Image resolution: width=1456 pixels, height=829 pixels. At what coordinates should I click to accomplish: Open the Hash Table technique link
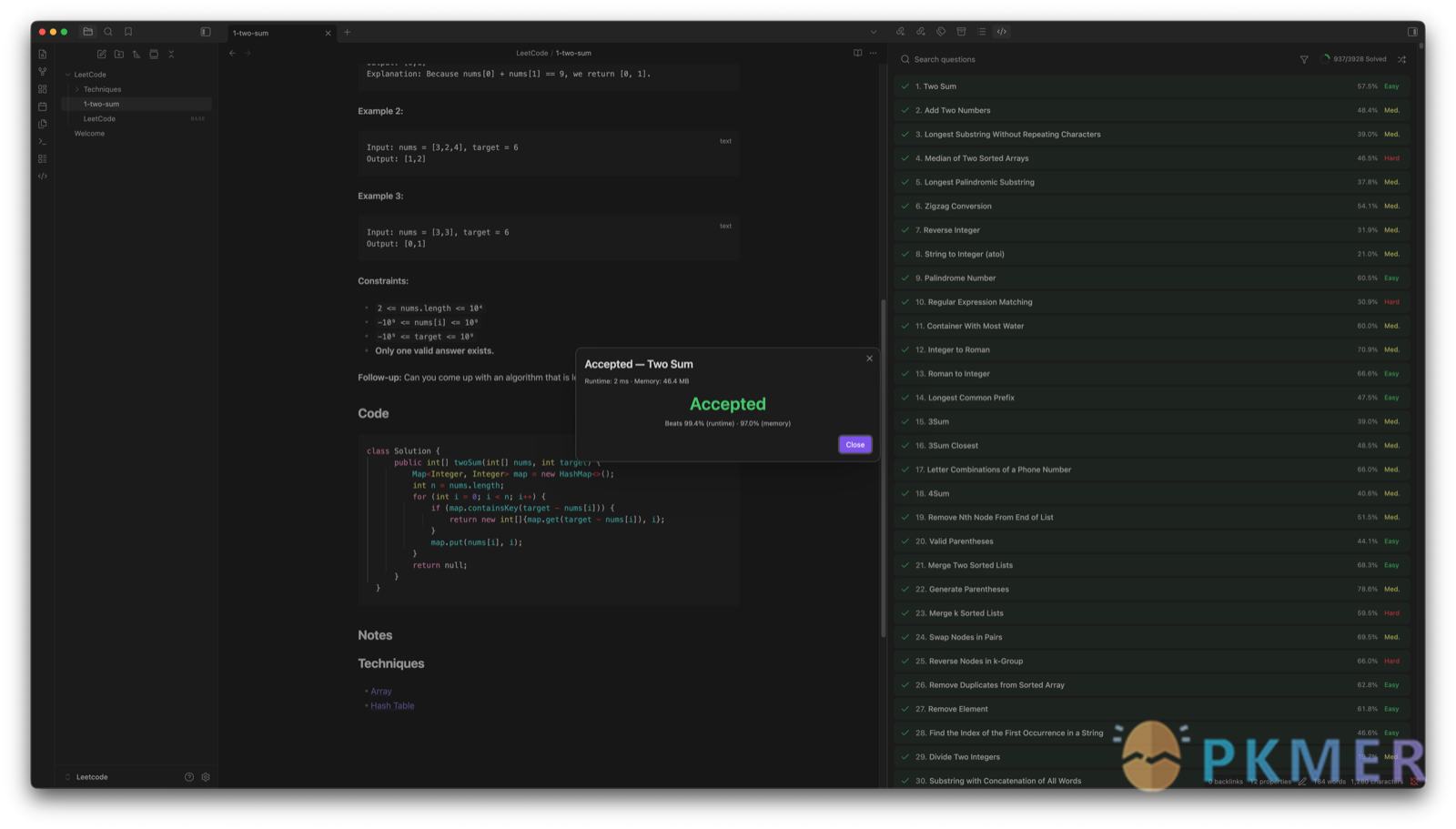(x=392, y=706)
